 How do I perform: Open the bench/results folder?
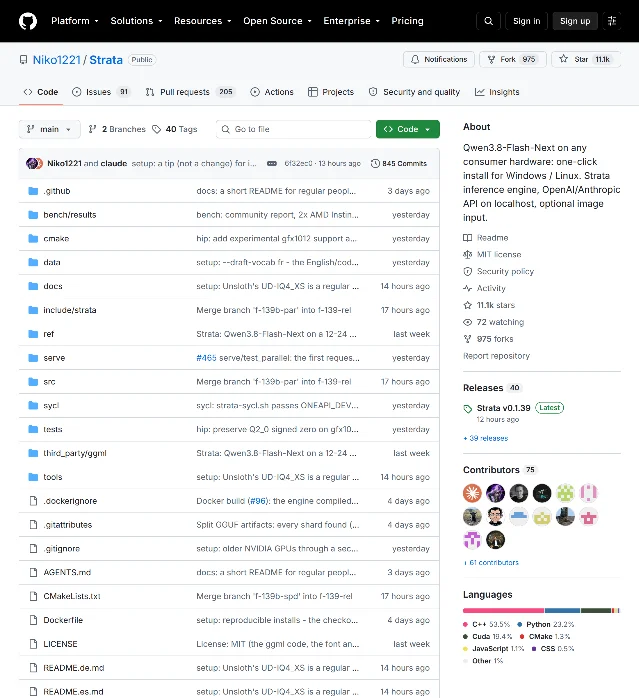70,215
